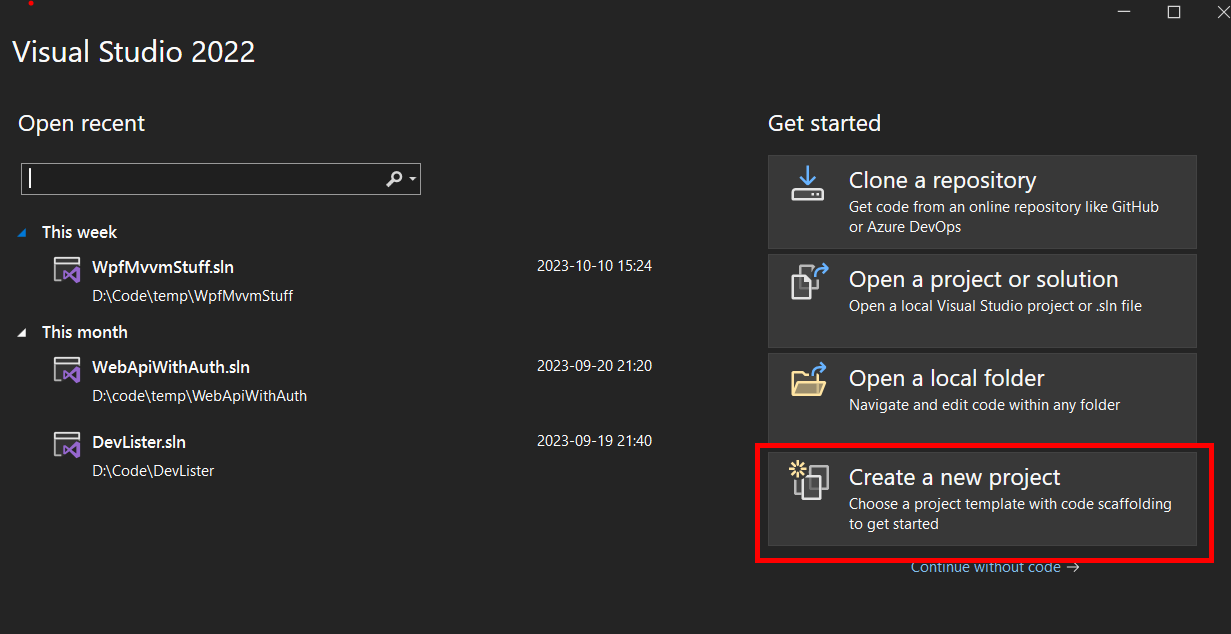The width and height of the screenshot is (1231, 634).
Task: Click the "This week" group label
Action: (x=79, y=232)
